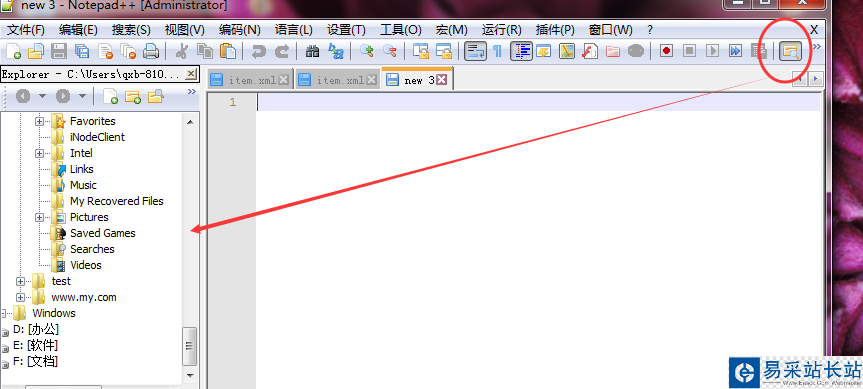Paste using the clipboard toolbar icon
This screenshot has width=863, height=389.
228,51
